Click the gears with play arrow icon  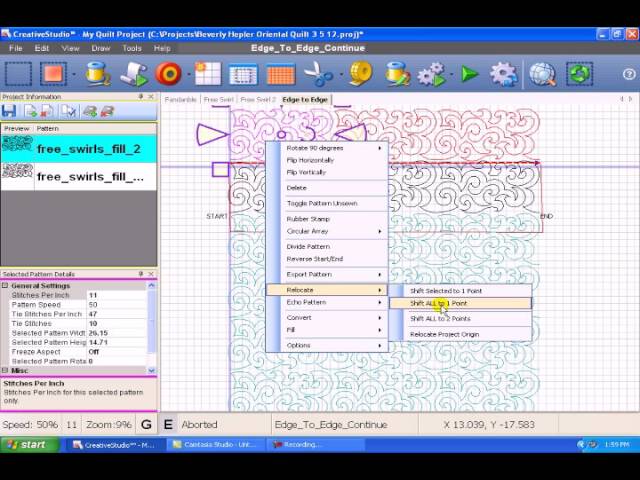coord(432,74)
